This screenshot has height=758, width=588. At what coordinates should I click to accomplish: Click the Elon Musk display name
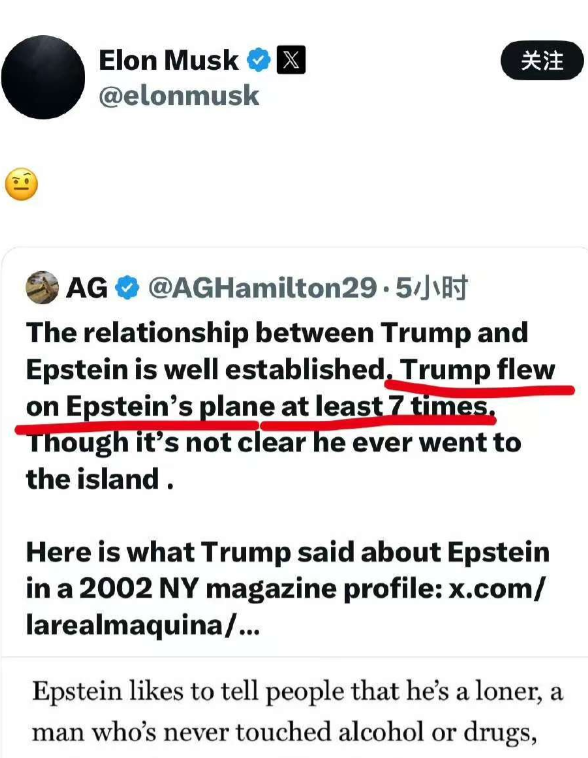pyautogui.click(x=168, y=60)
